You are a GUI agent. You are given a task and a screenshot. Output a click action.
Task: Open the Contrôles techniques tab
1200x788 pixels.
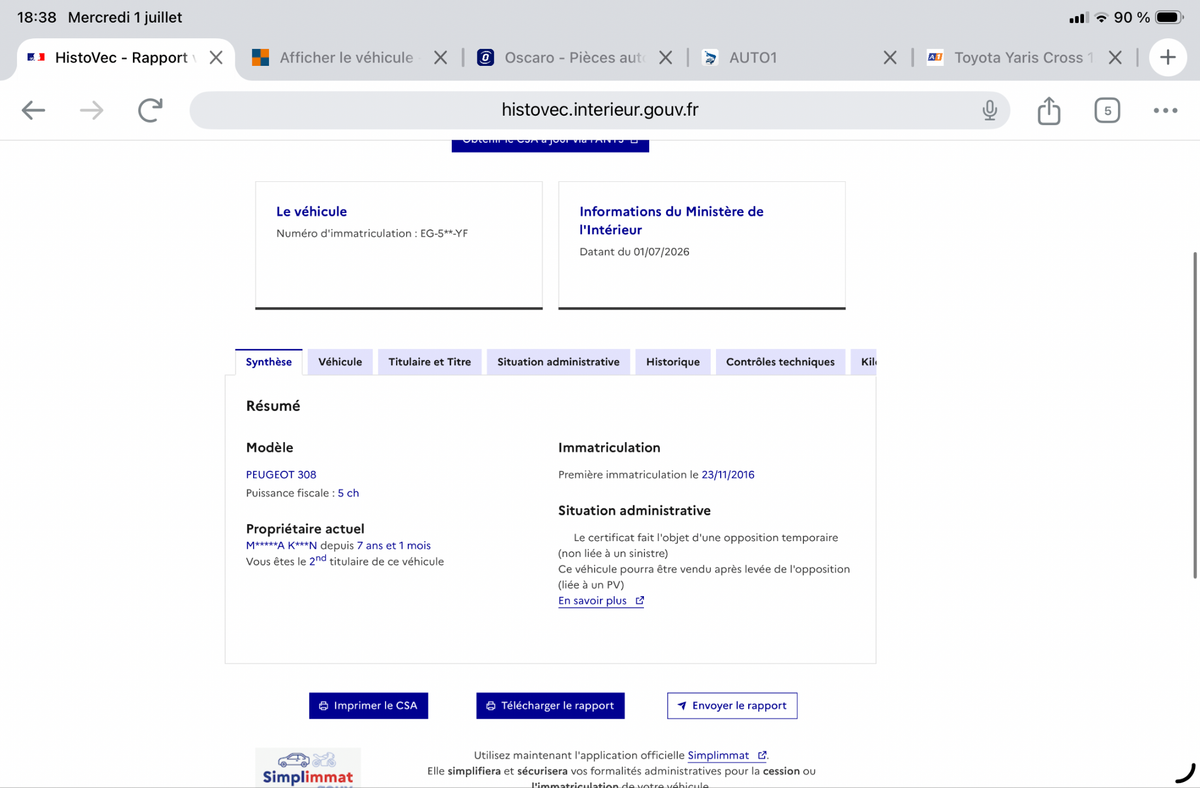point(780,362)
